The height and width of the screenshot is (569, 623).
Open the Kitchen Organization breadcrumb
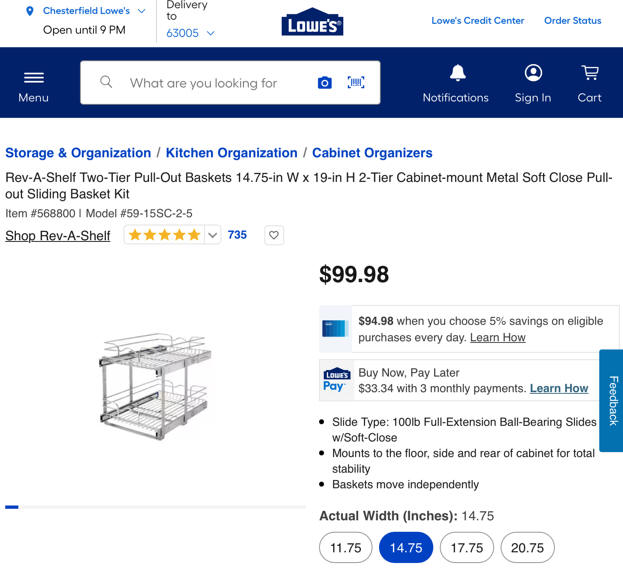point(231,153)
